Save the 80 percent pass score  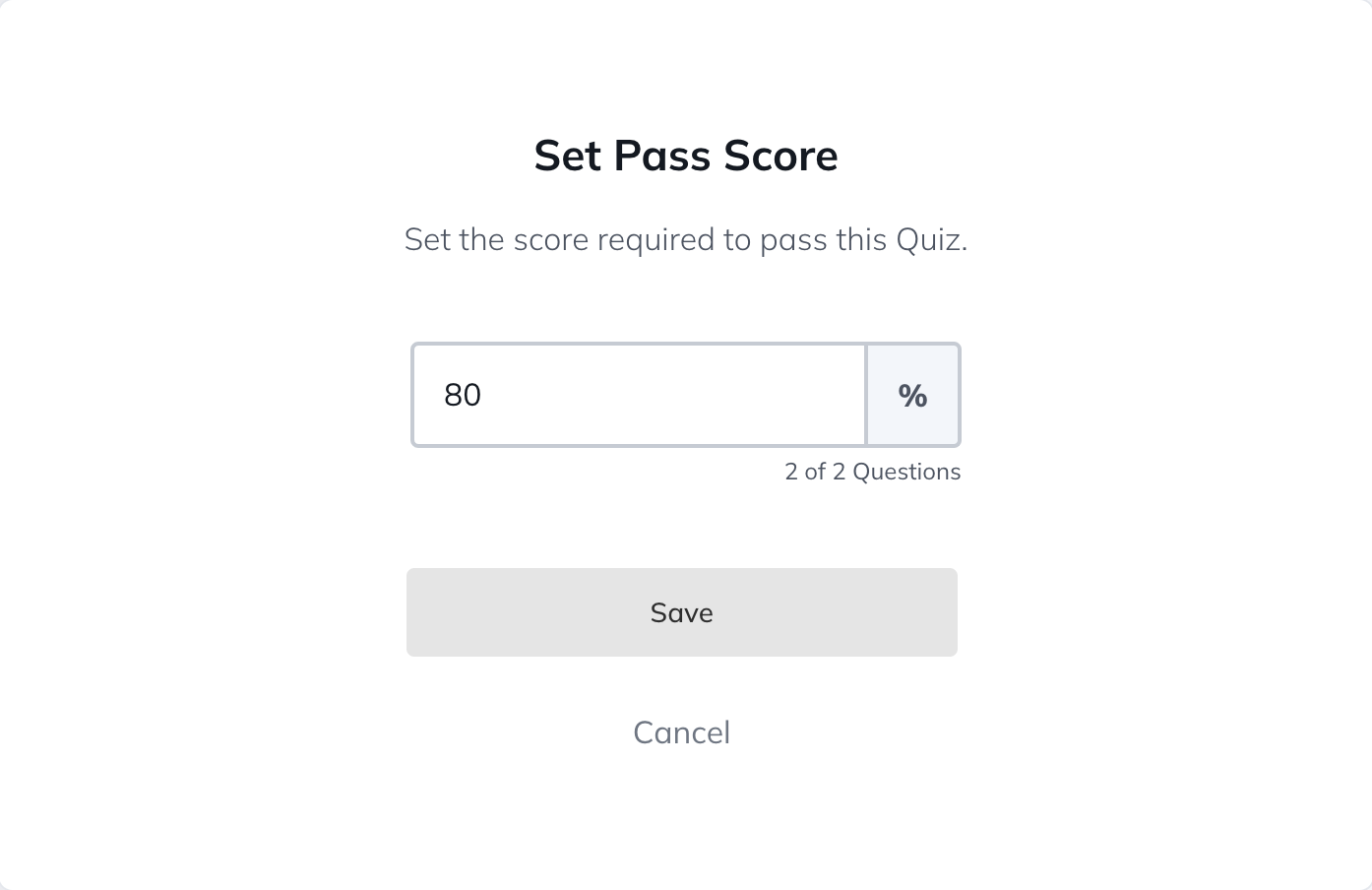coord(681,612)
